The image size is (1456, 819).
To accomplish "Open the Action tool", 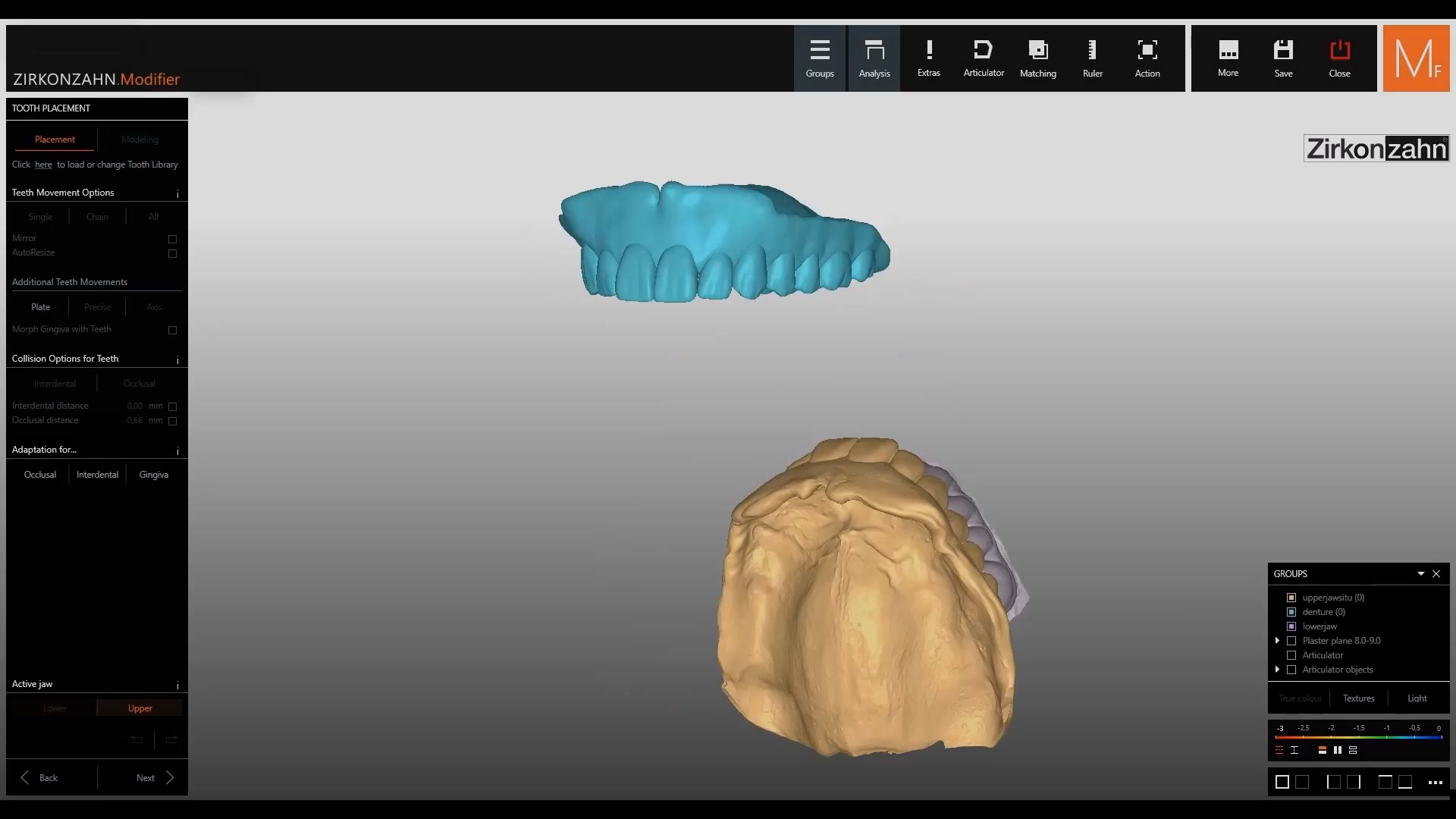I will (x=1147, y=58).
